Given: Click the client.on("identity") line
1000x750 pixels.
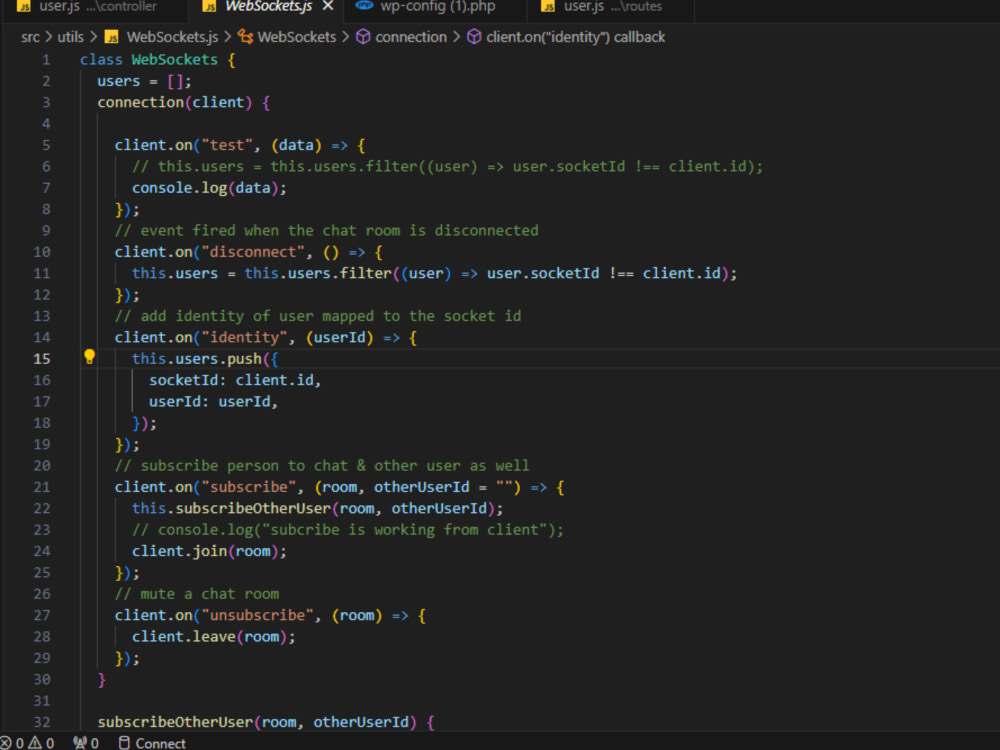Looking at the screenshot, I should [x=266, y=337].
